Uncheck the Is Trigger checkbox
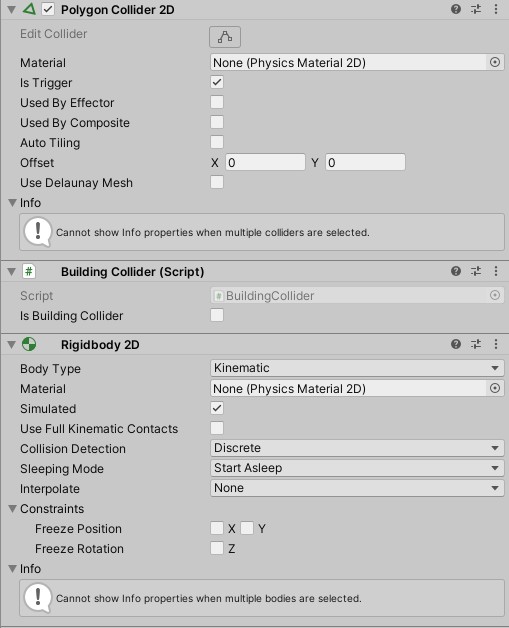The width and height of the screenshot is (509, 628). pos(217,83)
